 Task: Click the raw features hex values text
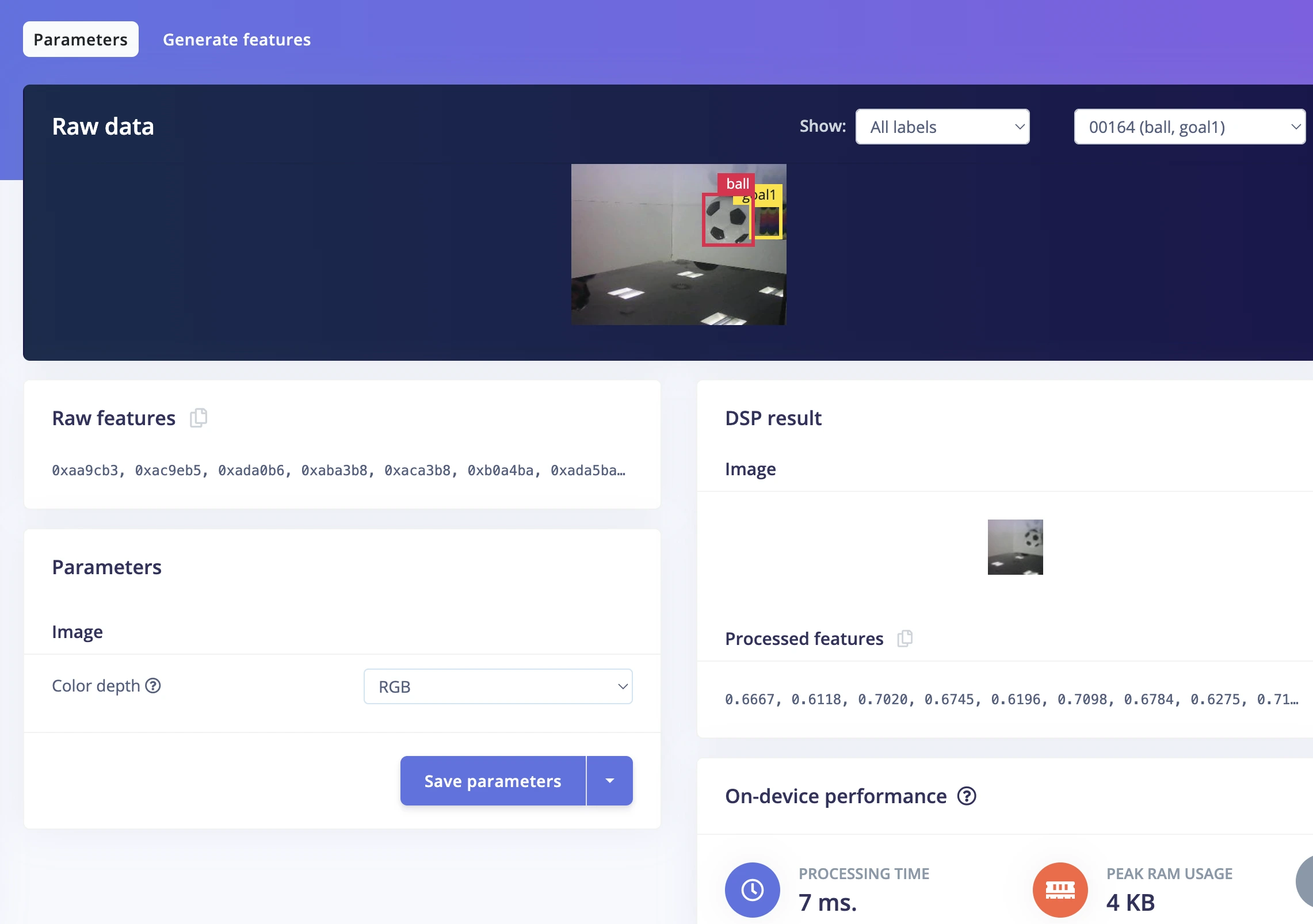point(339,470)
